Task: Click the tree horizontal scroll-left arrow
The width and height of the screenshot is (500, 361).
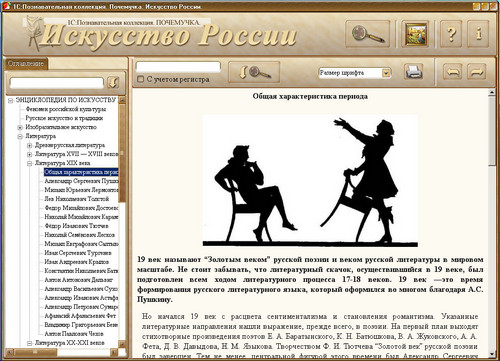Action: tap(9, 352)
